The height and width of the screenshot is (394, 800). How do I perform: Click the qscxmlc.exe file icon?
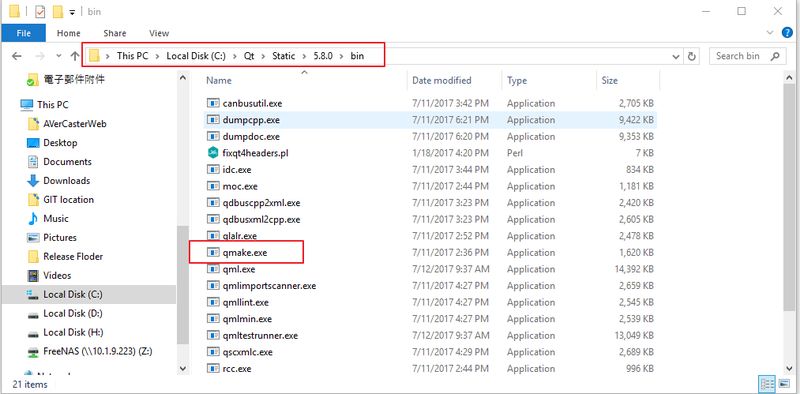tap(213, 352)
